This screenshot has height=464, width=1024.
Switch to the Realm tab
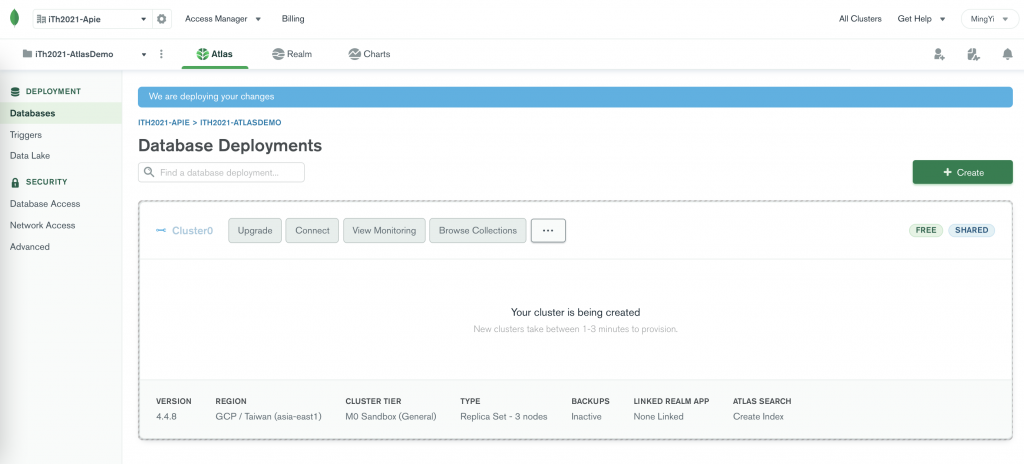[292, 54]
